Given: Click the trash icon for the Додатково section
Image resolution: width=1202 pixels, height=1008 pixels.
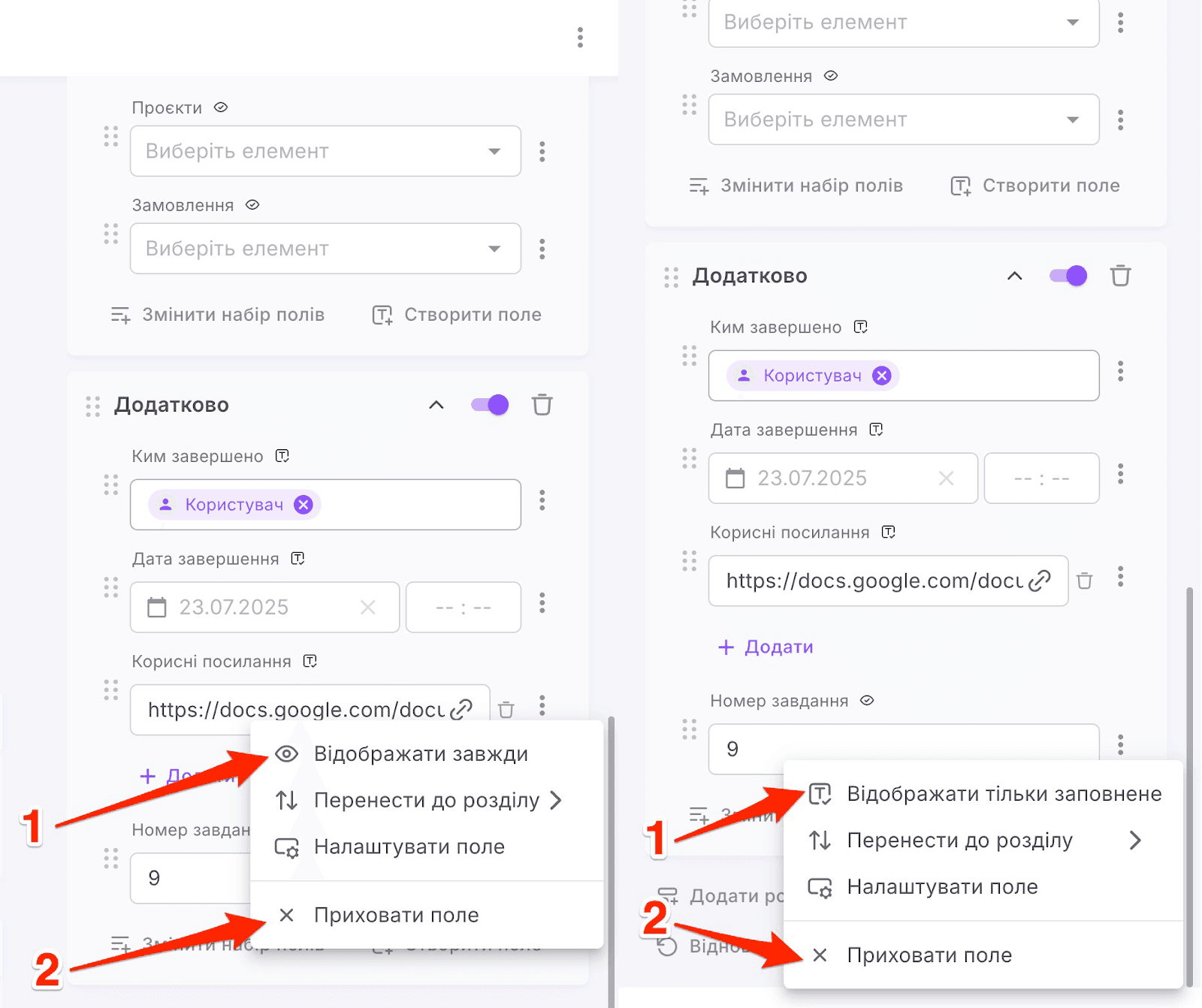Looking at the screenshot, I should coord(542,405).
